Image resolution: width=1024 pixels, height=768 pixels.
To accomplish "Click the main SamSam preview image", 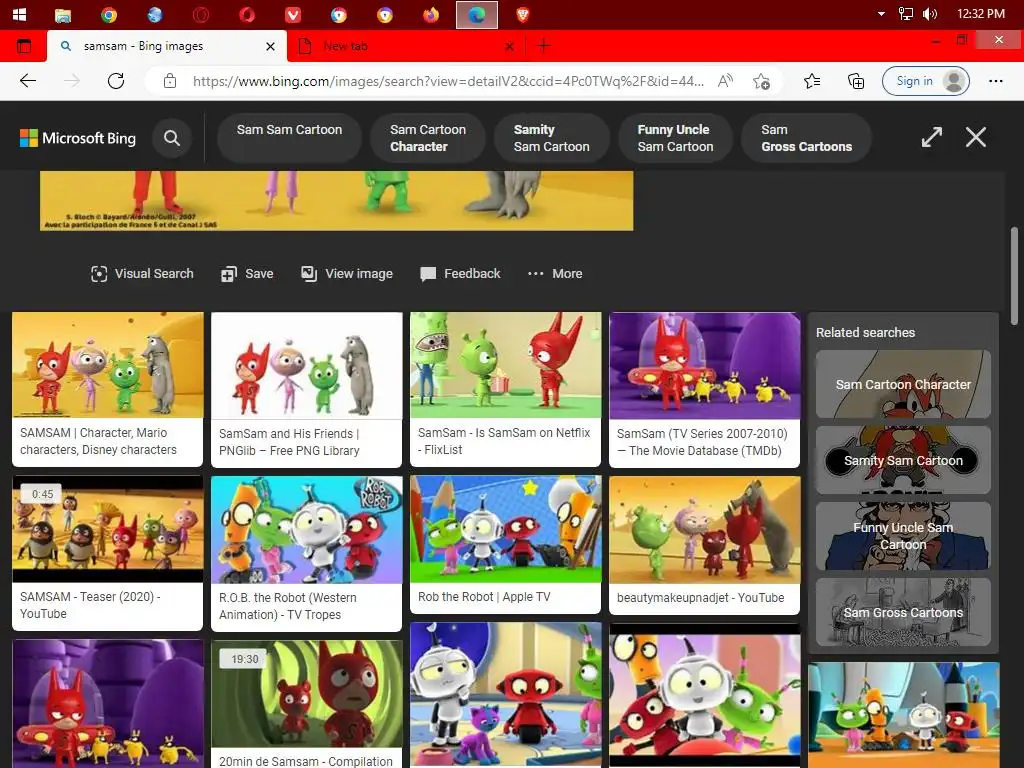I will (336, 200).
